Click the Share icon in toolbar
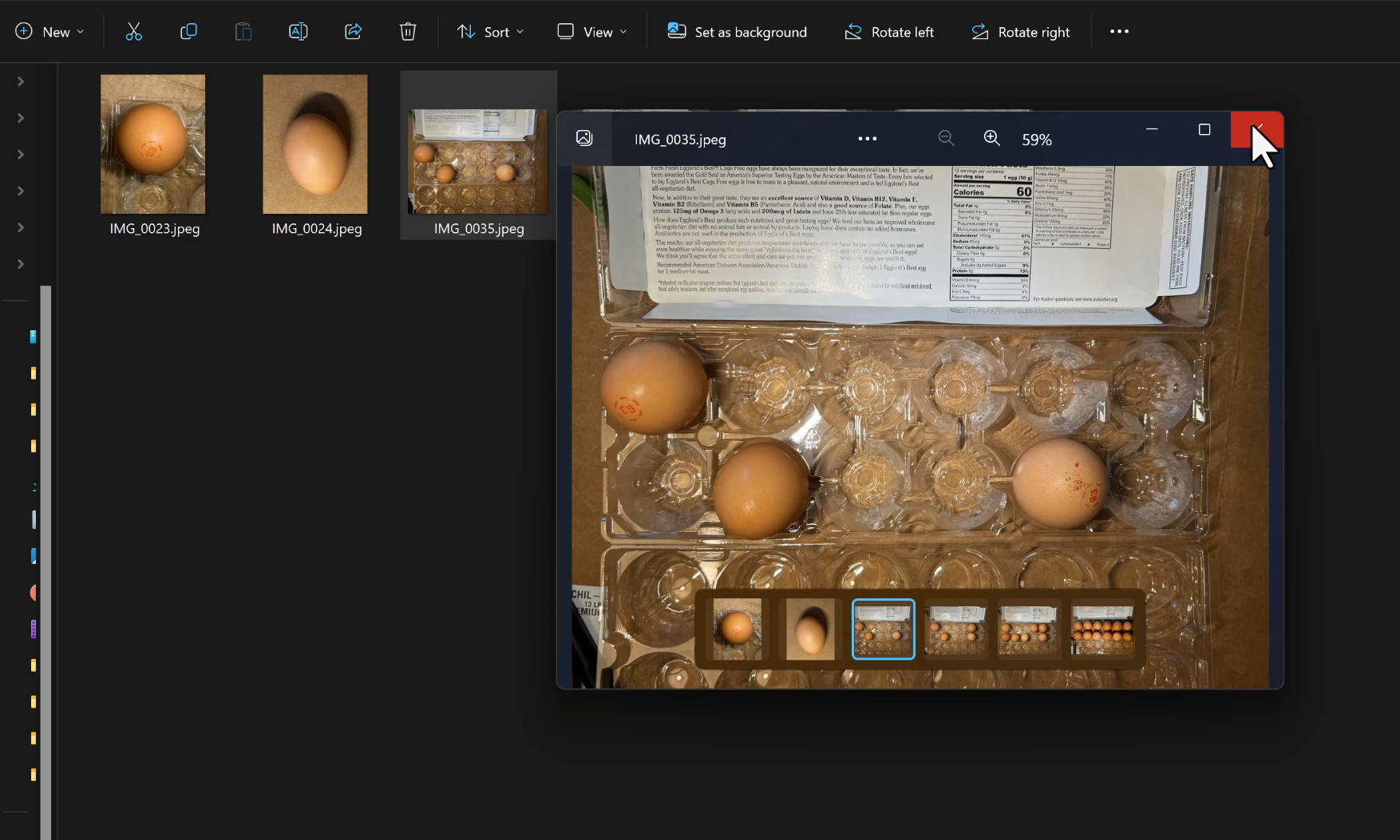 point(353,32)
